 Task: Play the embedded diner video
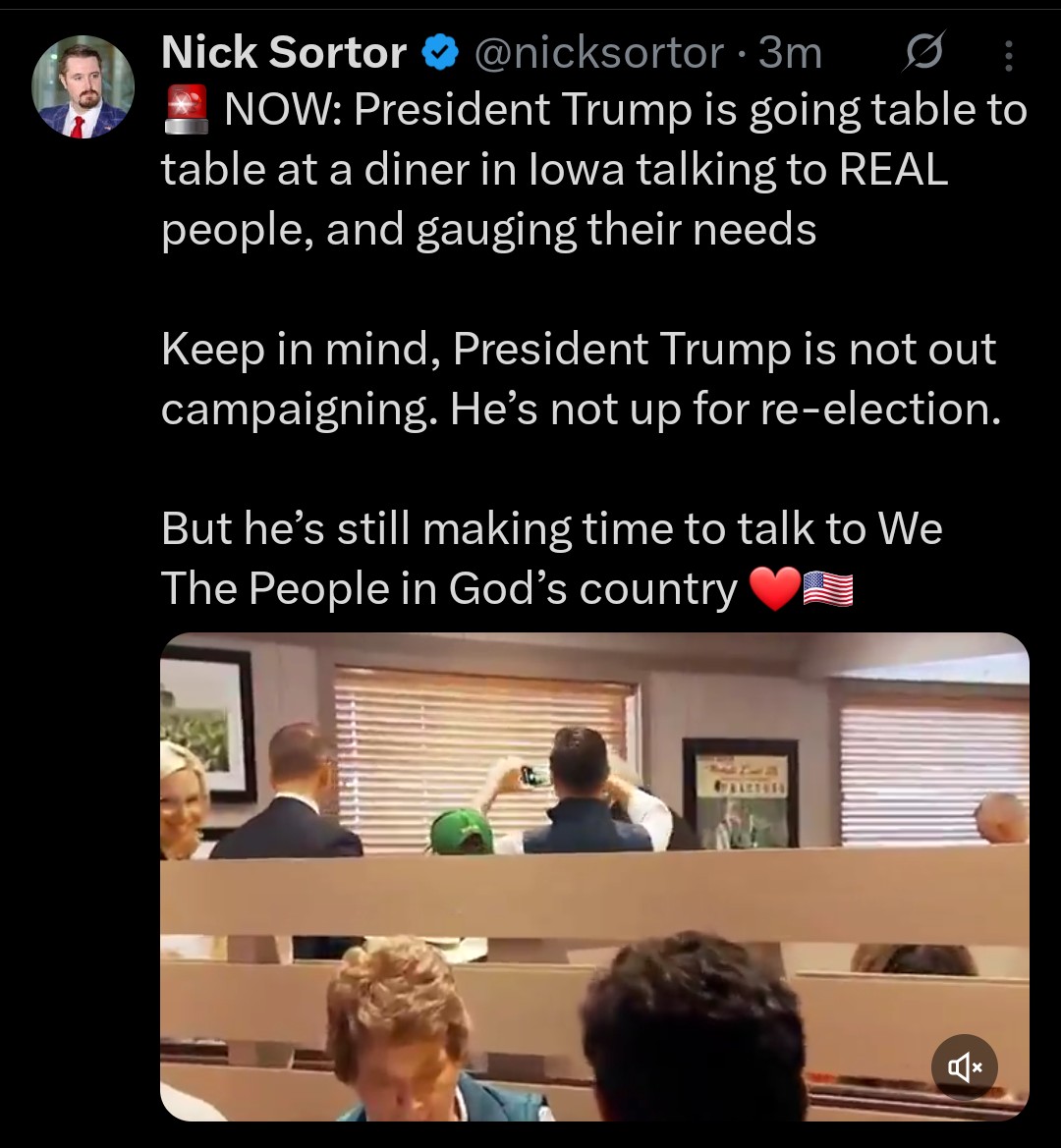(x=594, y=876)
